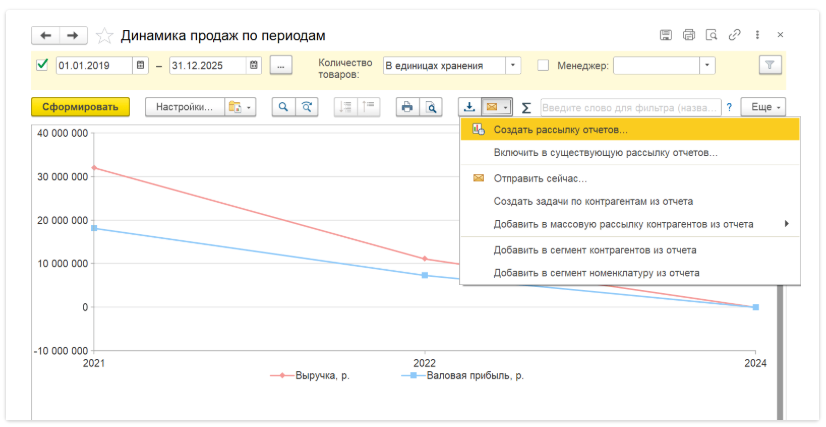826x427 pixels.
Task: Save the report with the floppy disk icon
Action: click(x=666, y=35)
